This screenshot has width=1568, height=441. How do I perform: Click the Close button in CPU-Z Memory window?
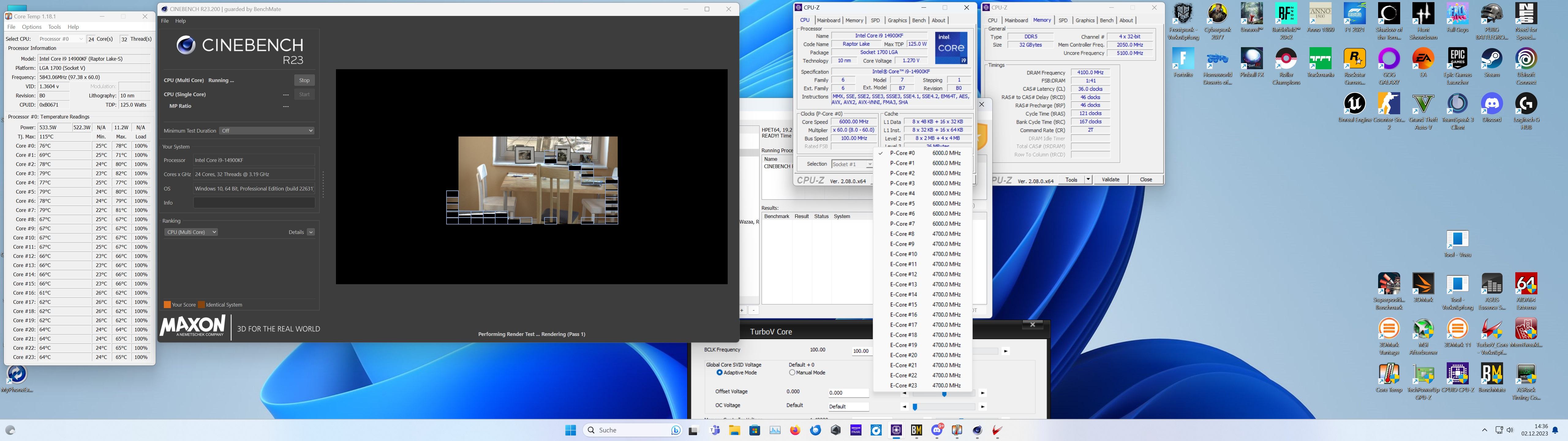(x=1146, y=180)
